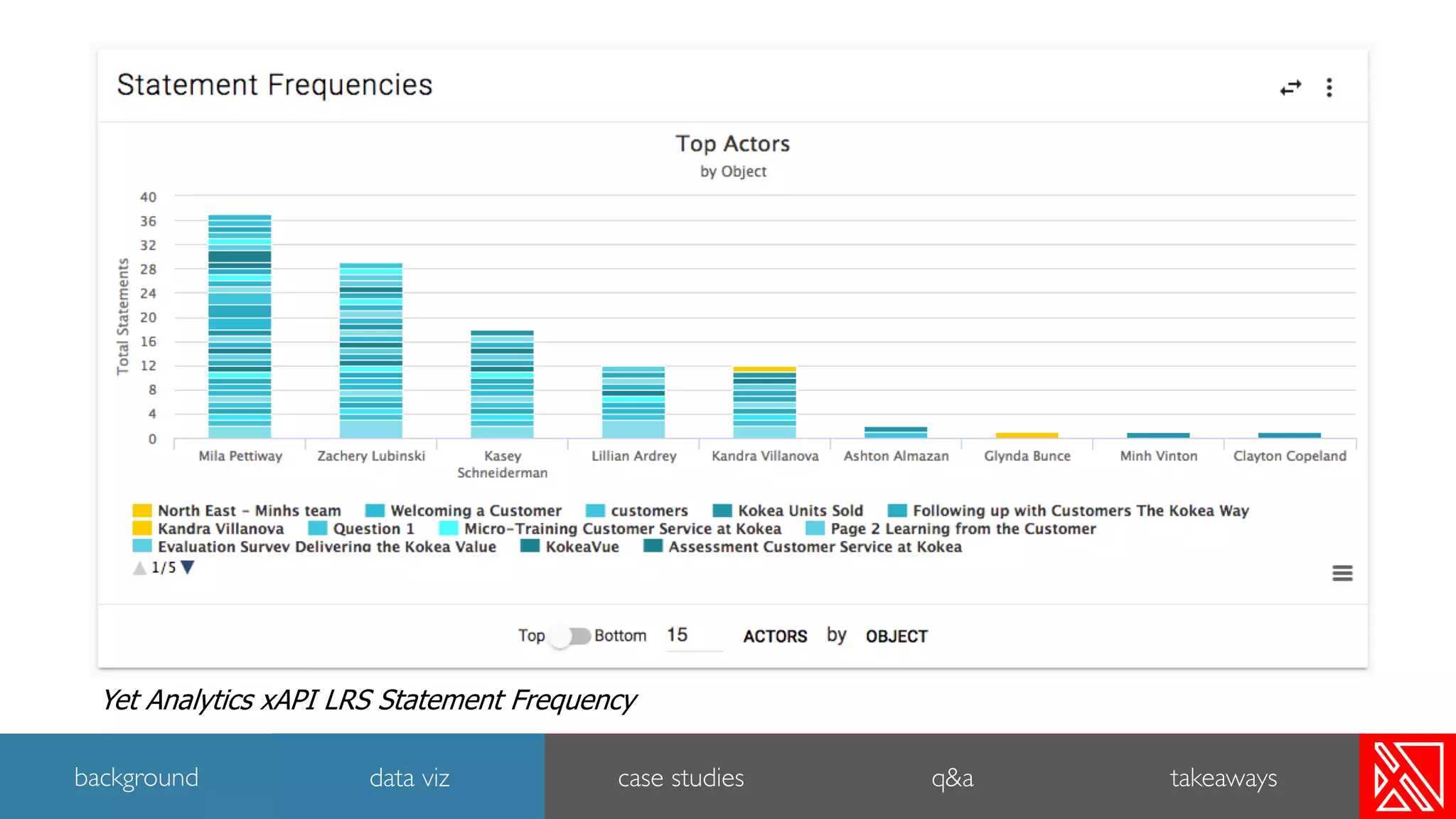Select the data viz section tab

point(409,777)
